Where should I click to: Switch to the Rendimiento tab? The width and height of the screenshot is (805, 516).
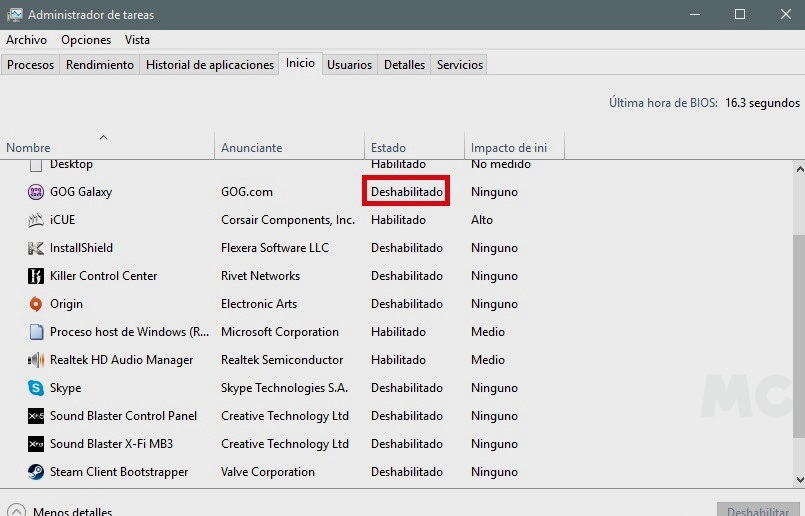pos(99,65)
